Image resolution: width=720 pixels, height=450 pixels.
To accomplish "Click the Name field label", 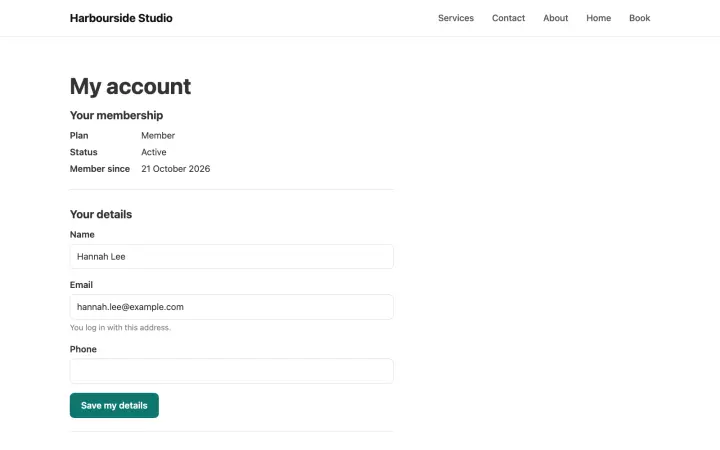I will [x=82, y=235].
